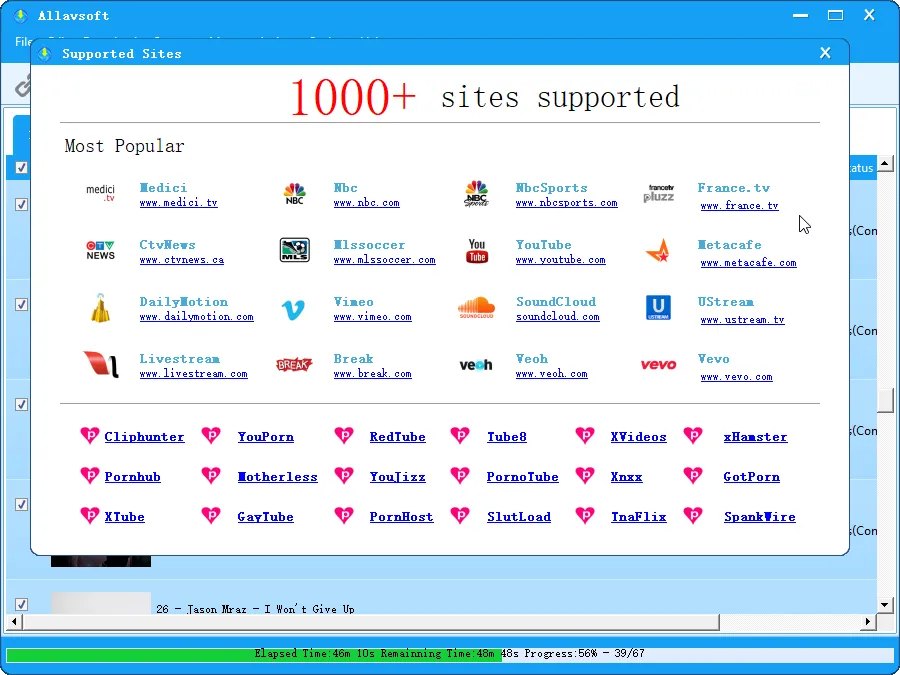Open www.dailymotion.com link
900x675 pixels.
[x=196, y=316]
